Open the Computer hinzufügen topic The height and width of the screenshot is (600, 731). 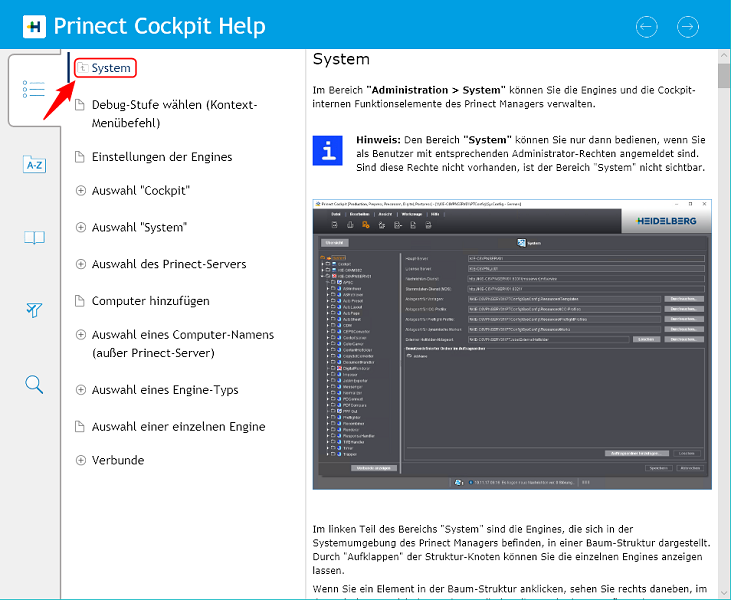tap(150, 301)
